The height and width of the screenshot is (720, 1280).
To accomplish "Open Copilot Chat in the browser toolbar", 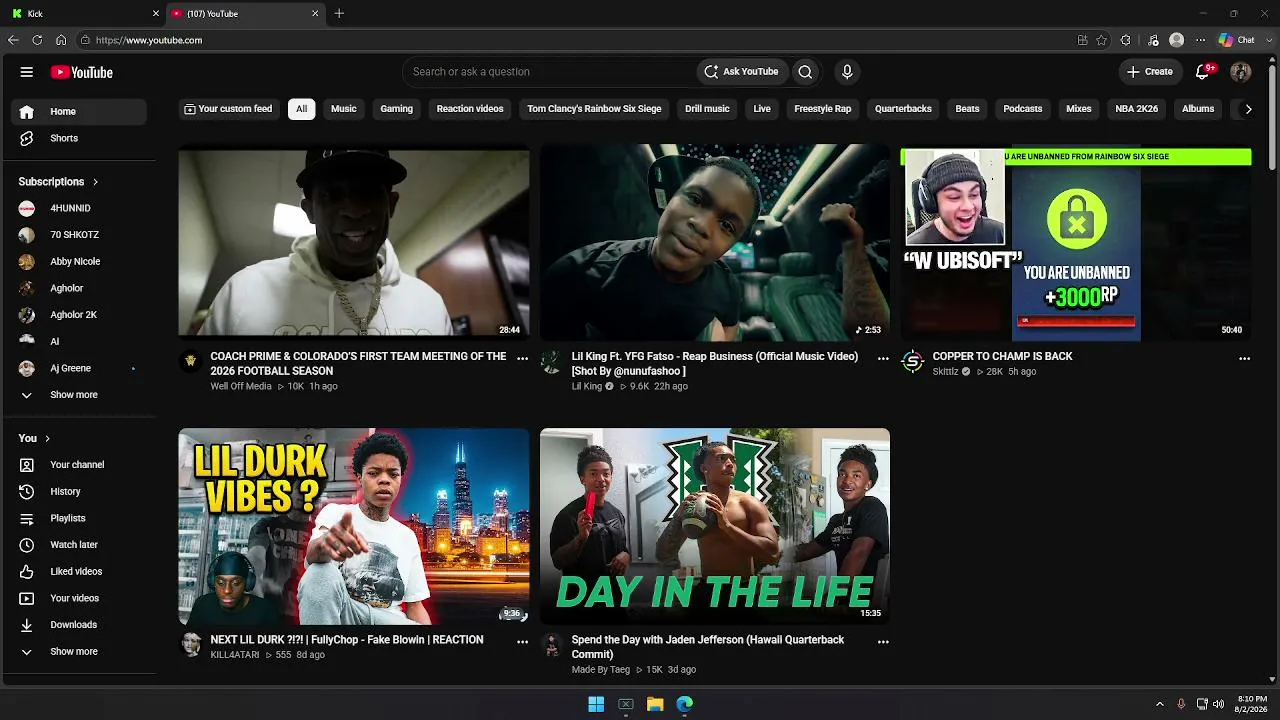I will [1237, 40].
